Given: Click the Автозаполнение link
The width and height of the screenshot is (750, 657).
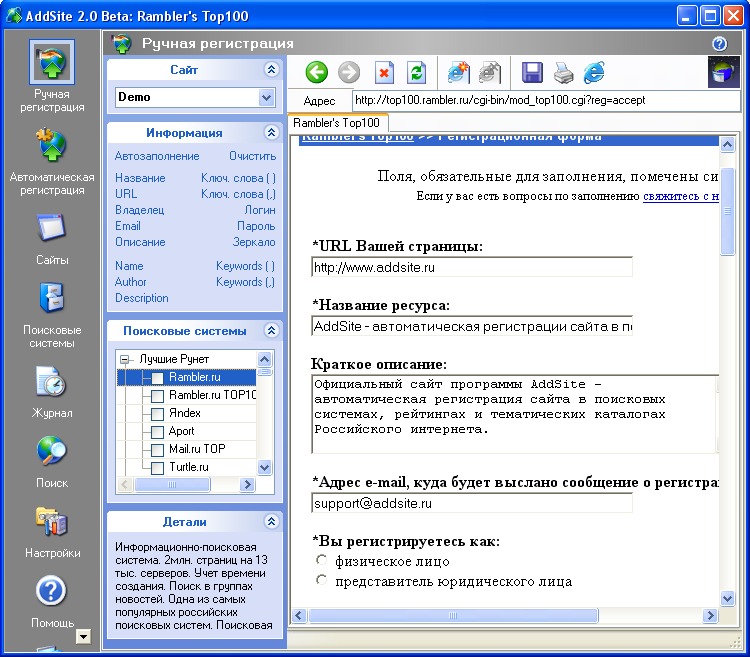Looking at the screenshot, I should click(x=157, y=156).
